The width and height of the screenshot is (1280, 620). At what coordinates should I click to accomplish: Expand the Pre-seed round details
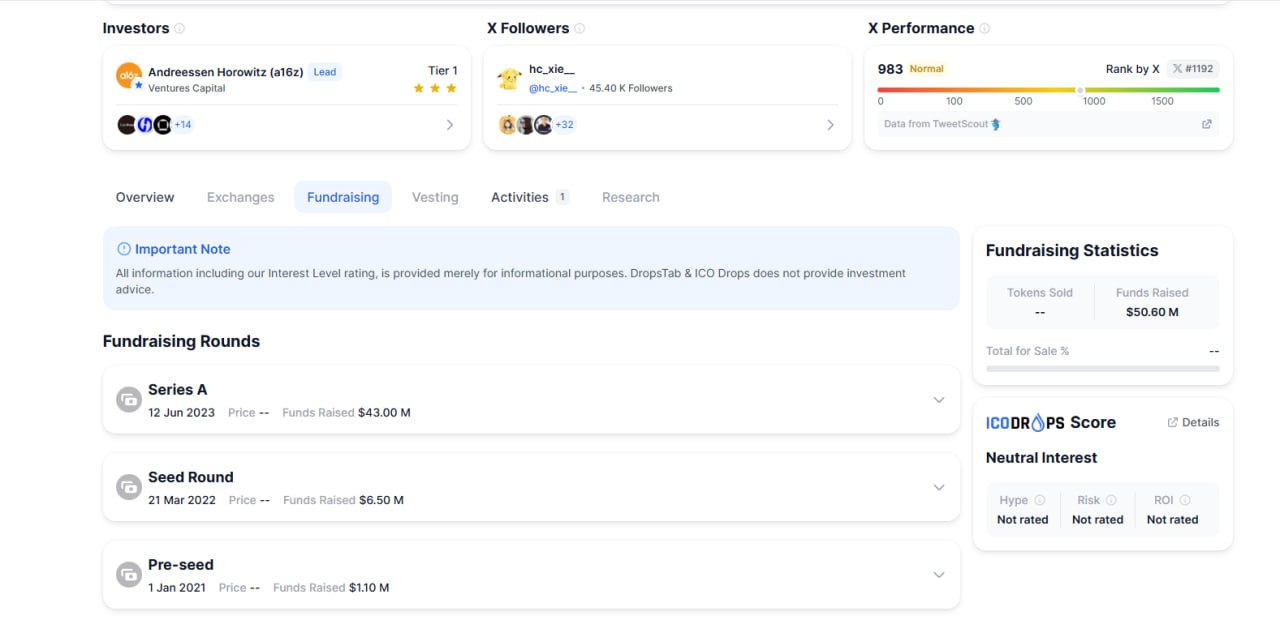coord(938,575)
